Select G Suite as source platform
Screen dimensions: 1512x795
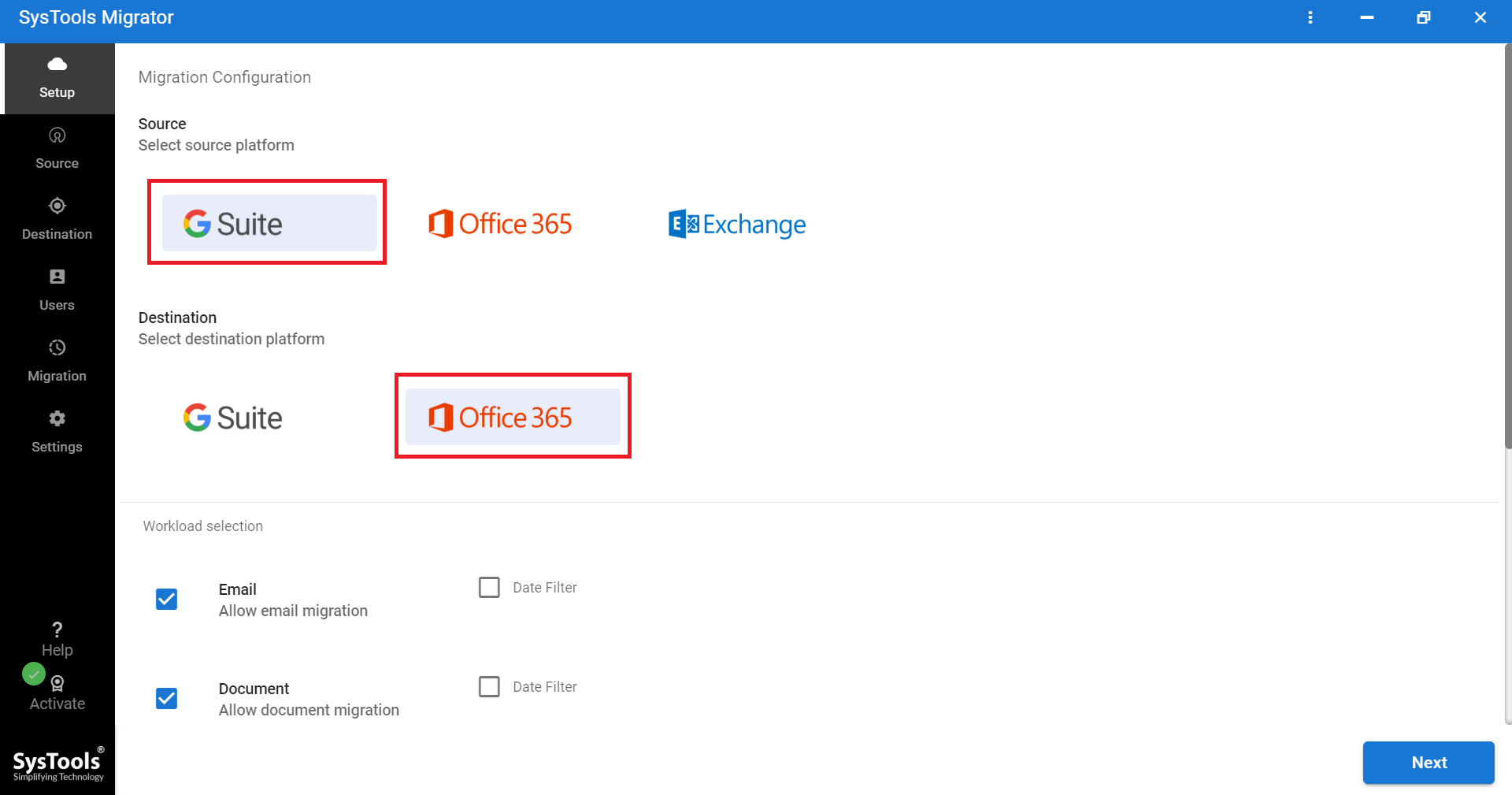point(269,223)
